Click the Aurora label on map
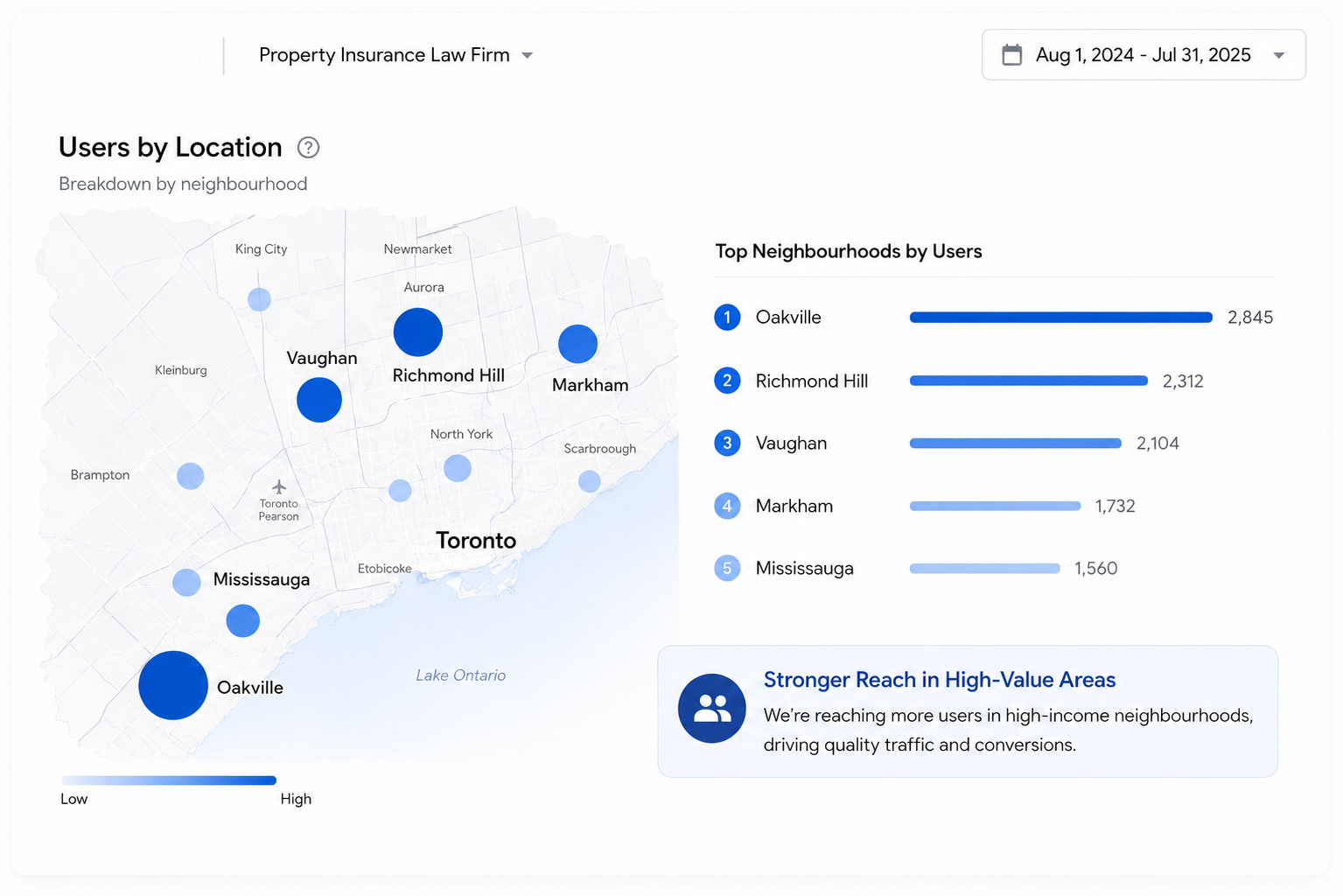 click(x=423, y=287)
